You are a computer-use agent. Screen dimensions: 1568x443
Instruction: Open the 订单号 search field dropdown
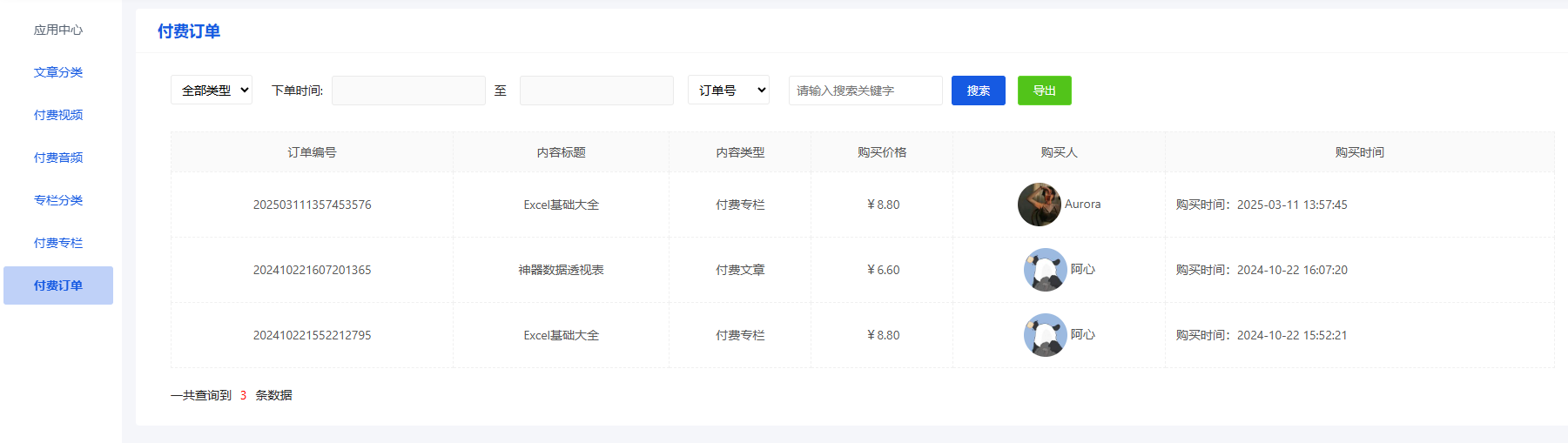(729, 91)
